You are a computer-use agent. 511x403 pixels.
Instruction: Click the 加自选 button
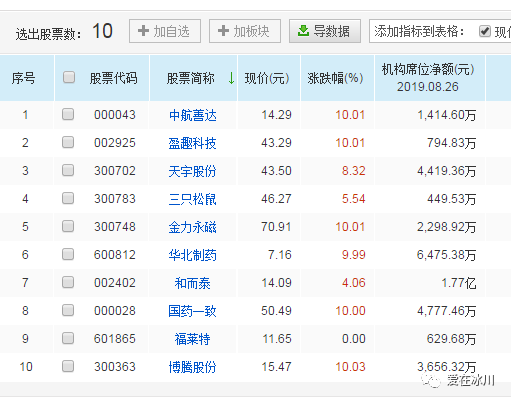tap(165, 31)
